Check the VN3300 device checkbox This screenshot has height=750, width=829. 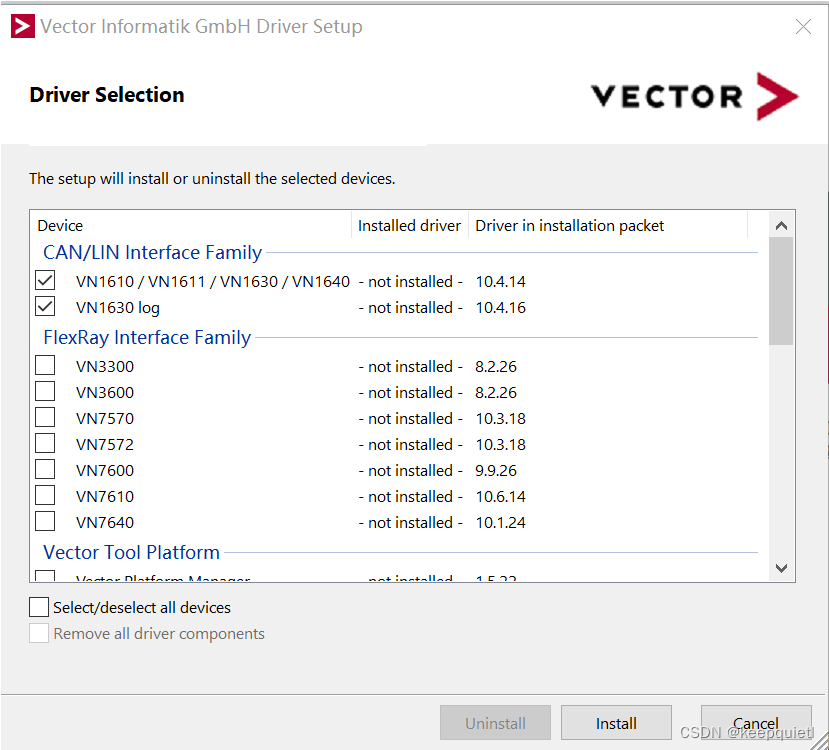(x=45, y=365)
